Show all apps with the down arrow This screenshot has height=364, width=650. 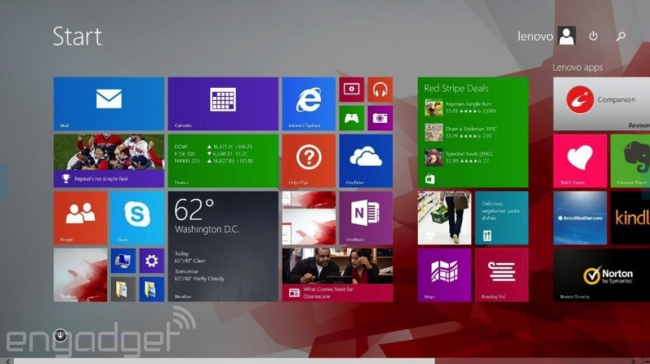tap(60, 335)
